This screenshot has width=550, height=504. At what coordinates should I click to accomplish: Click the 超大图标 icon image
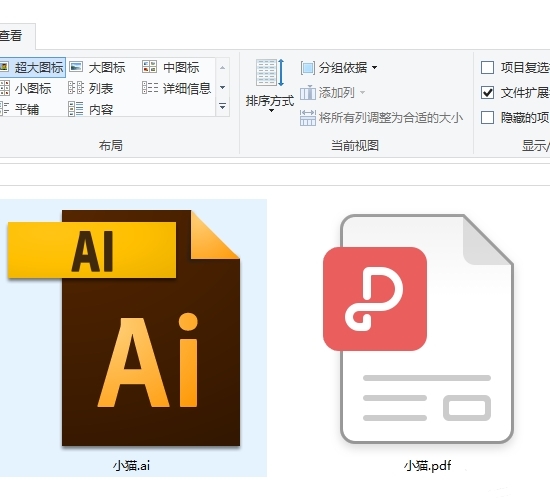(x=4, y=67)
